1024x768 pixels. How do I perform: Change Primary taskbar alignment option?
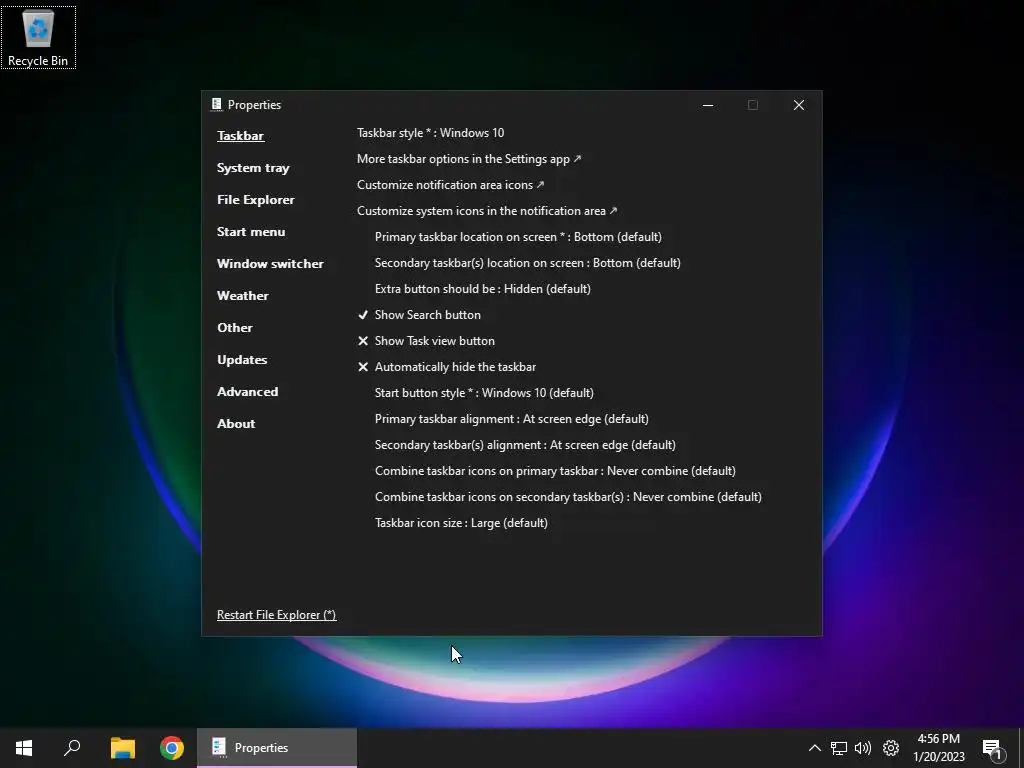tap(511, 419)
